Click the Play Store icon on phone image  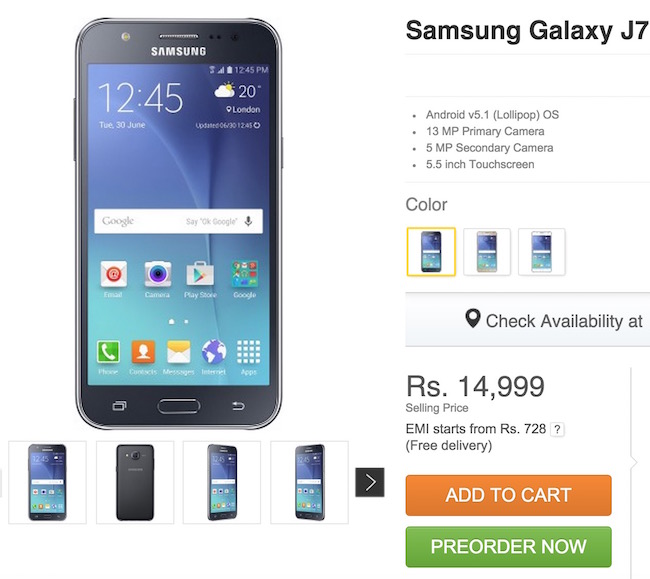(x=200, y=274)
